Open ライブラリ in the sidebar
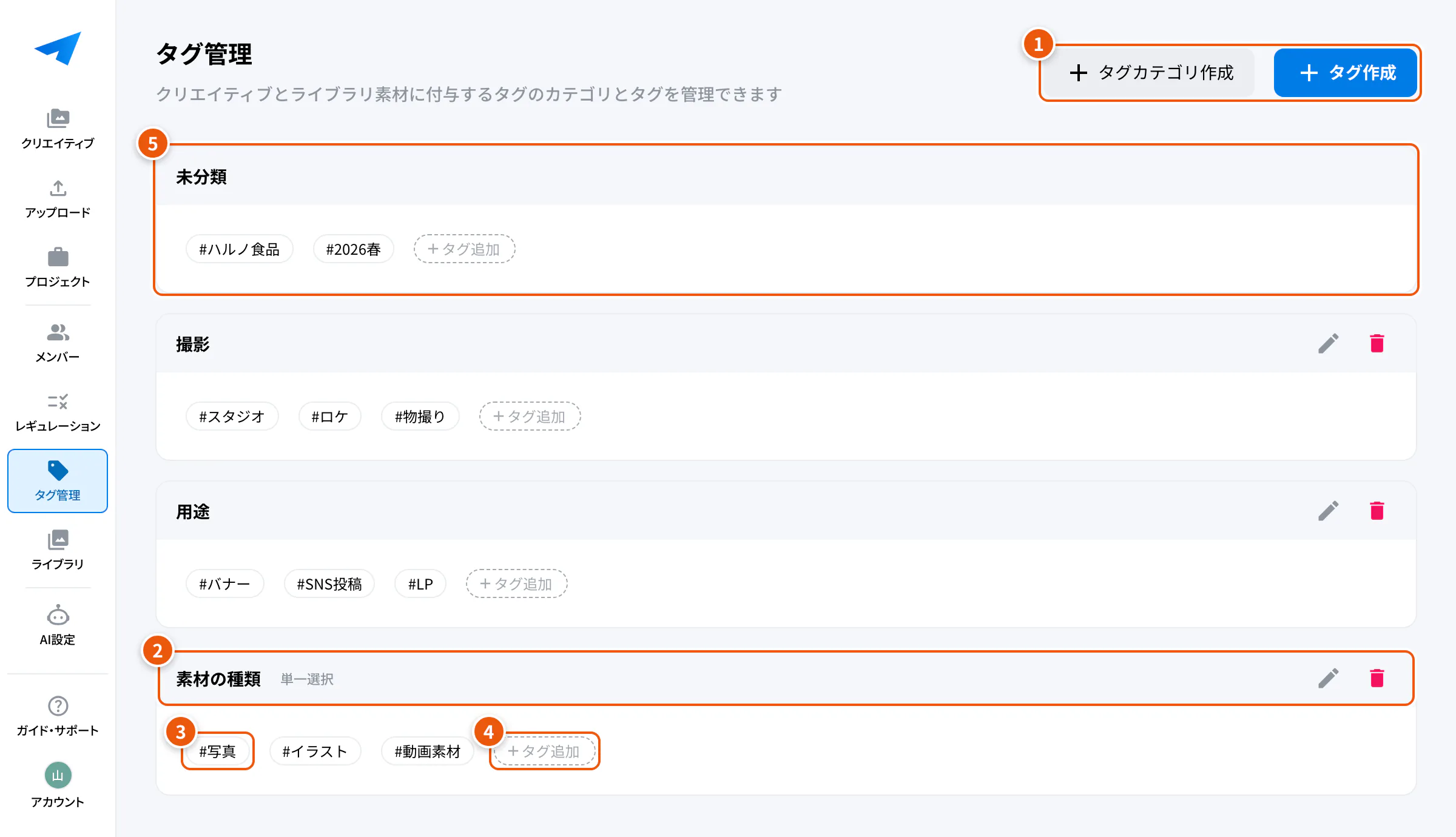Image resolution: width=1456 pixels, height=837 pixels. pos(58,550)
